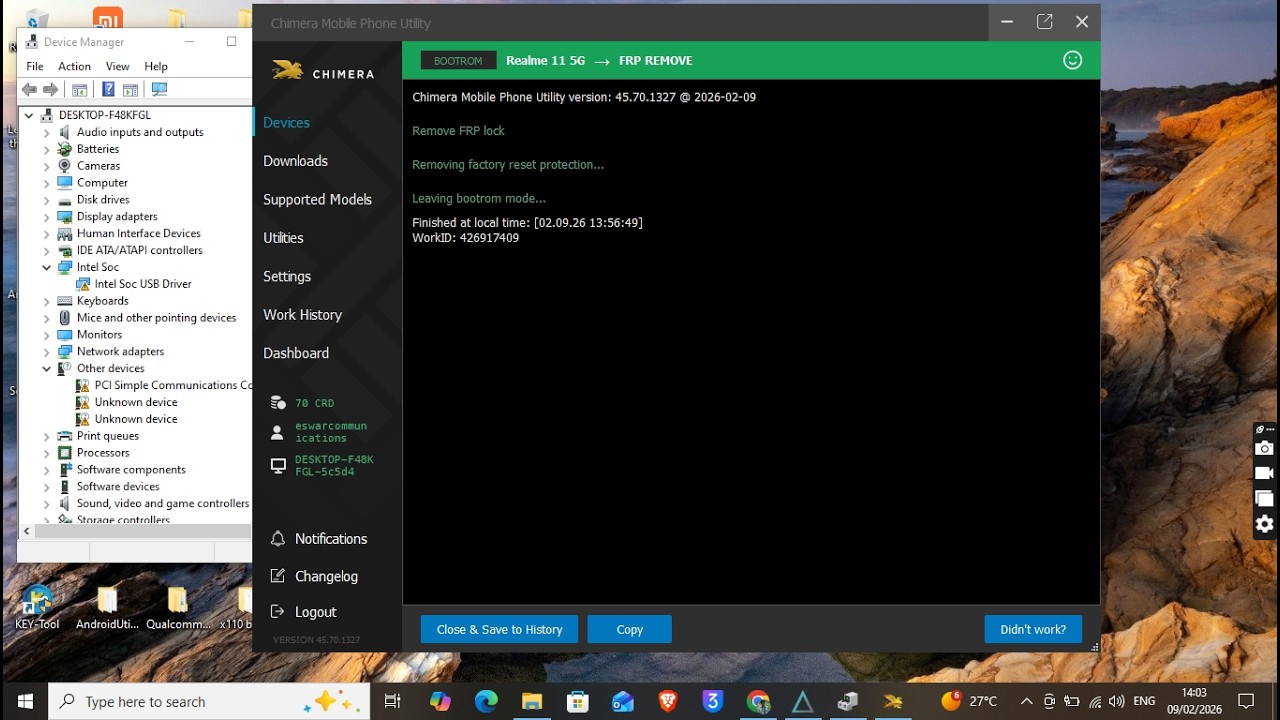Click the Notifications bell icon
This screenshot has width=1280, height=720.
(278, 538)
